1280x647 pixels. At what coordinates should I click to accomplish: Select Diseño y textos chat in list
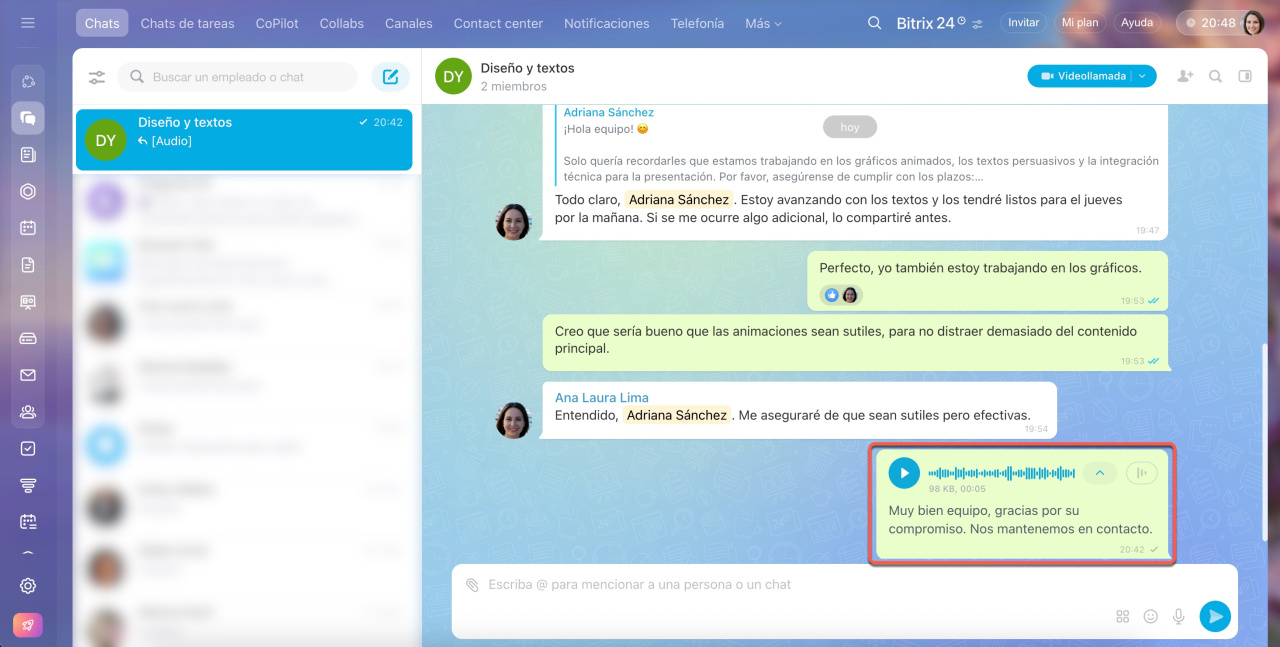(x=244, y=139)
